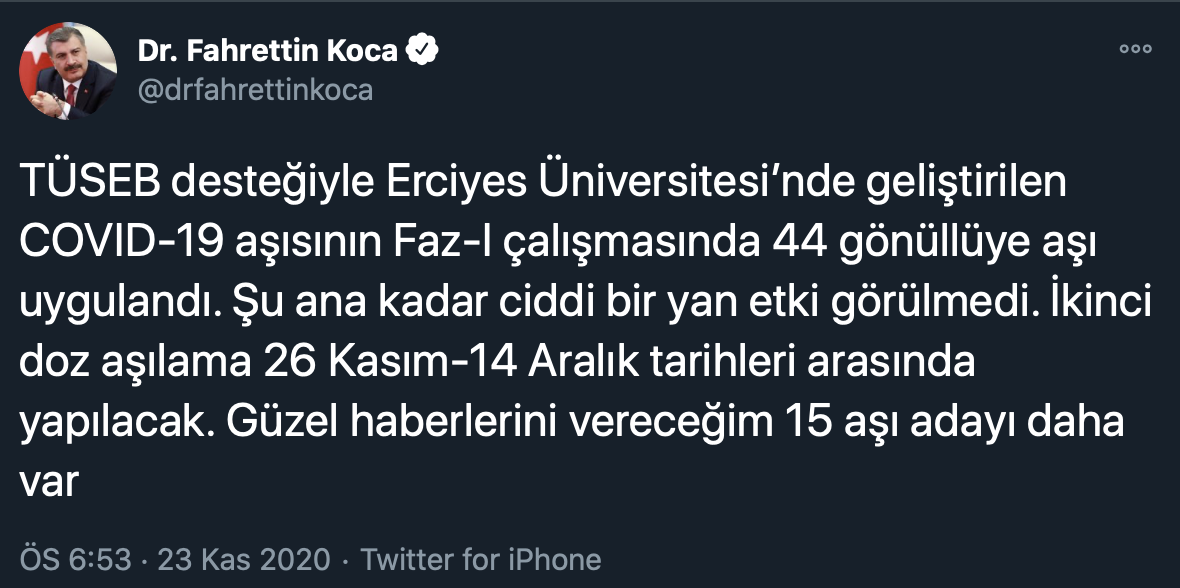Screen dimensions: 1180x588
Task: Click the Turkish flag inside the avatar
Action: click(x=40, y=55)
